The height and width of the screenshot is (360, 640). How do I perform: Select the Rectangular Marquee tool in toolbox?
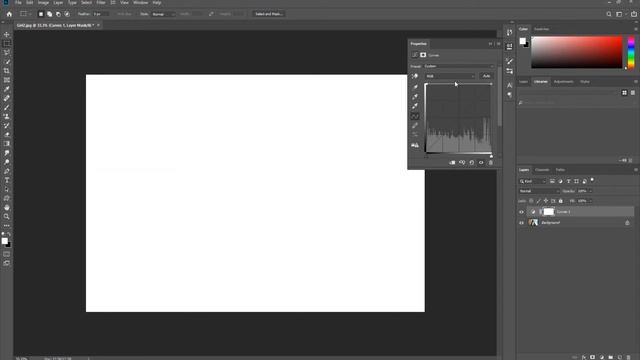7,44
